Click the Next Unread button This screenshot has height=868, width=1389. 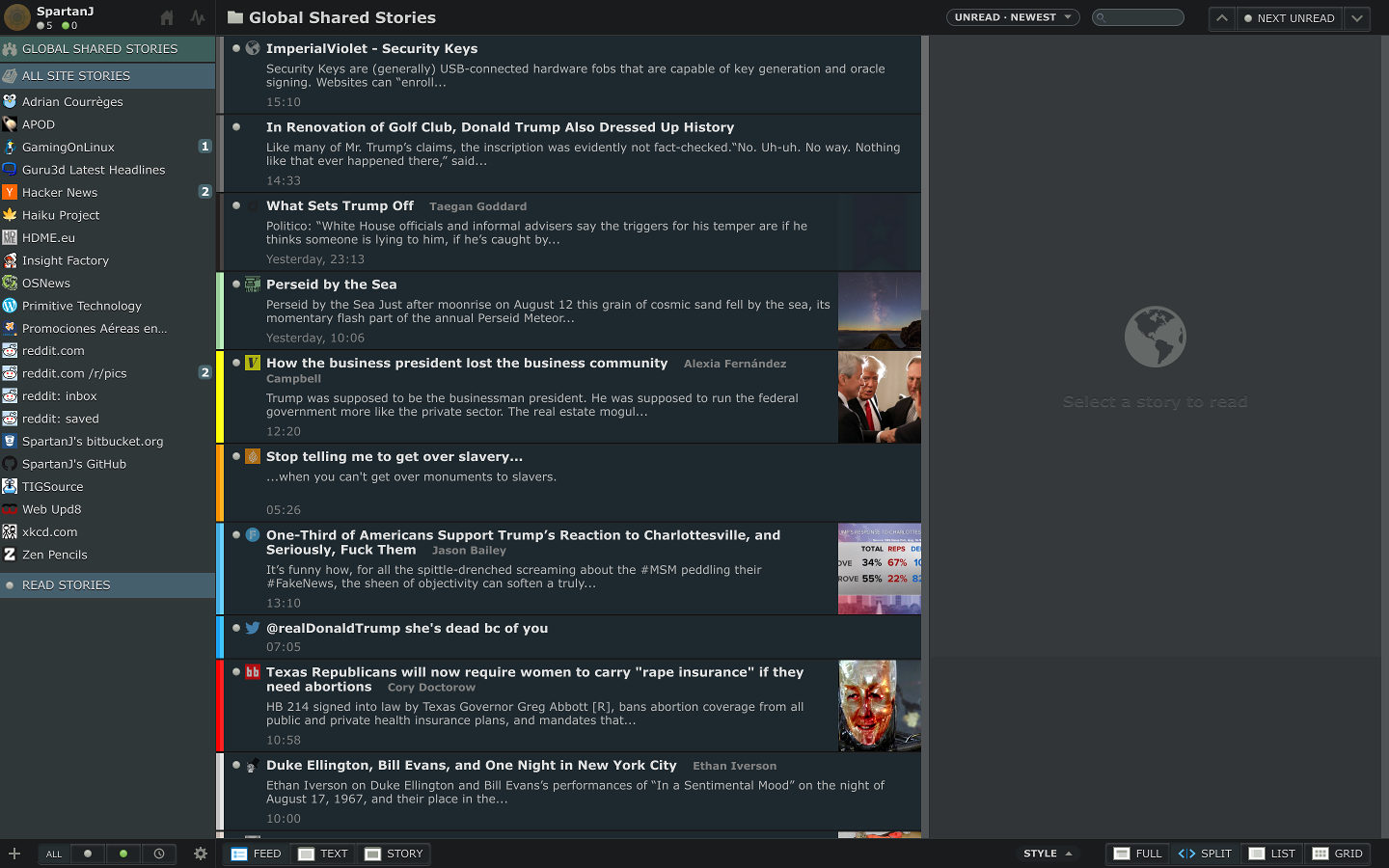(x=1290, y=17)
